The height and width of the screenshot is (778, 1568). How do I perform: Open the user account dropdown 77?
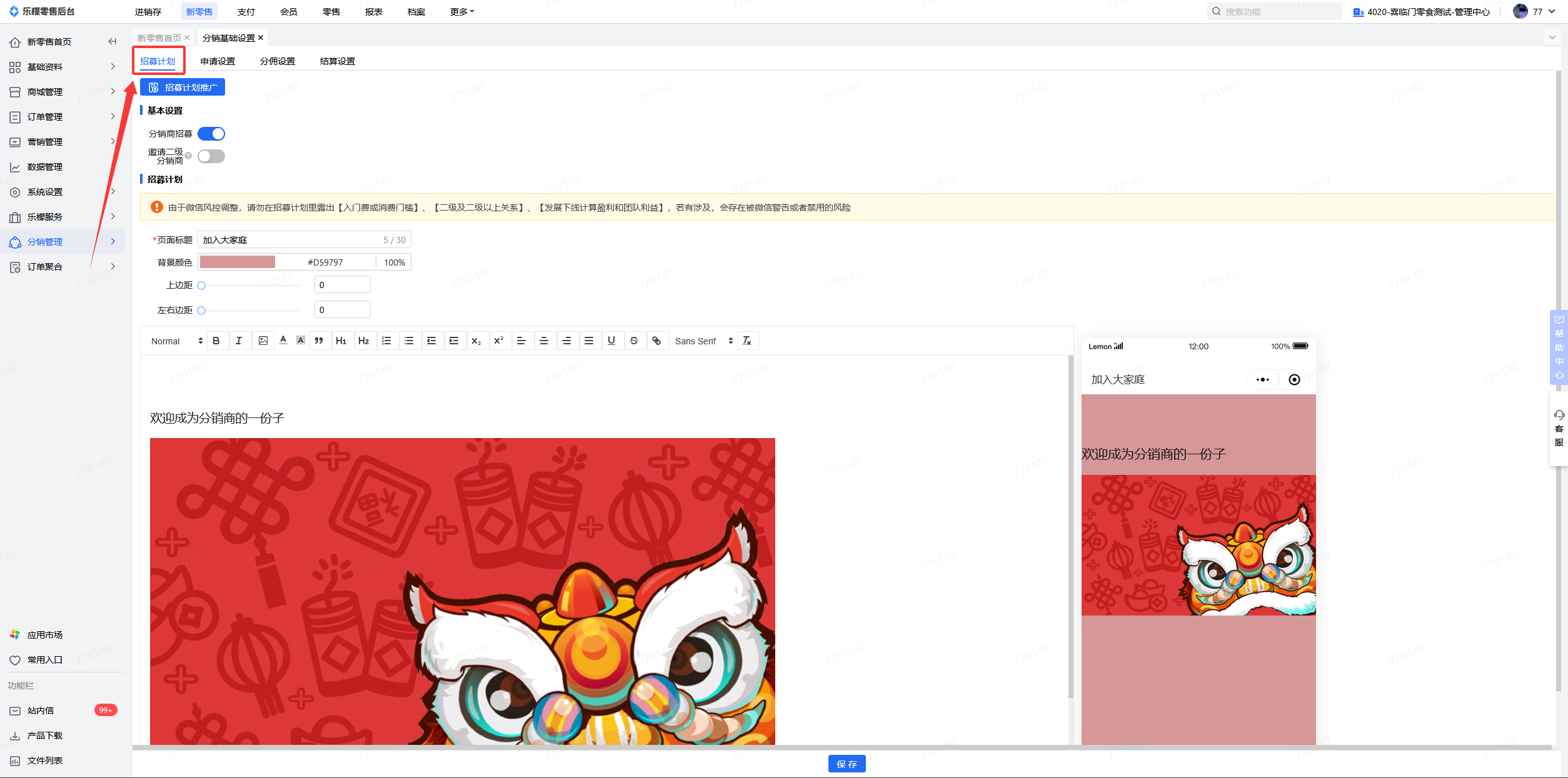click(x=1534, y=11)
